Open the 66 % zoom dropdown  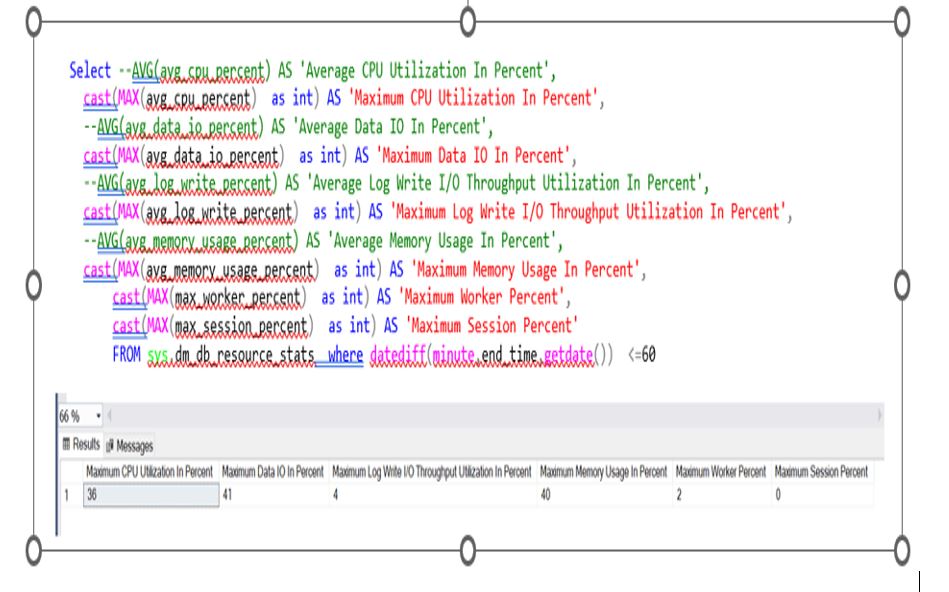point(98,416)
